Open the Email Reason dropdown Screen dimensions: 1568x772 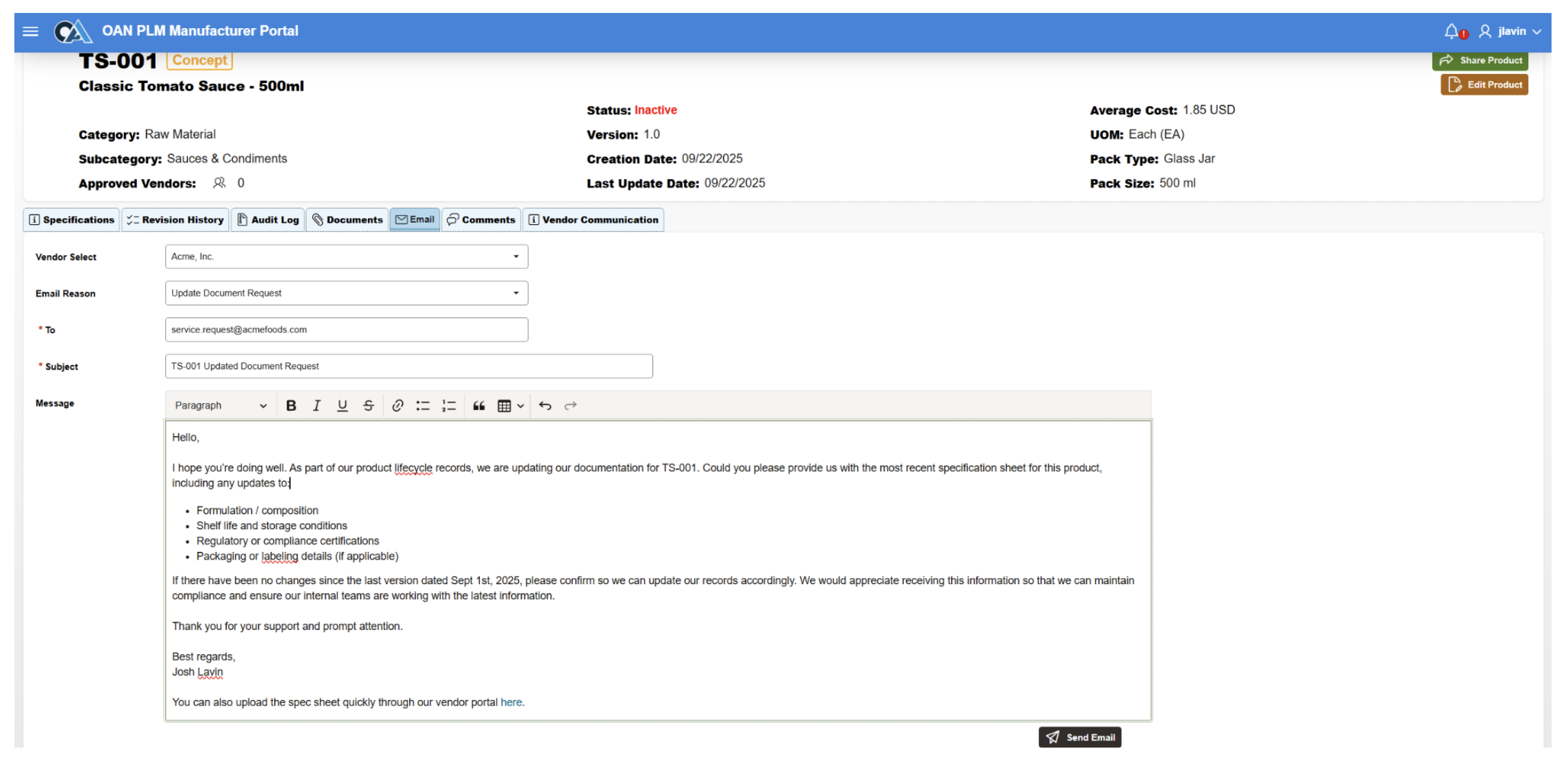pyautogui.click(x=516, y=293)
